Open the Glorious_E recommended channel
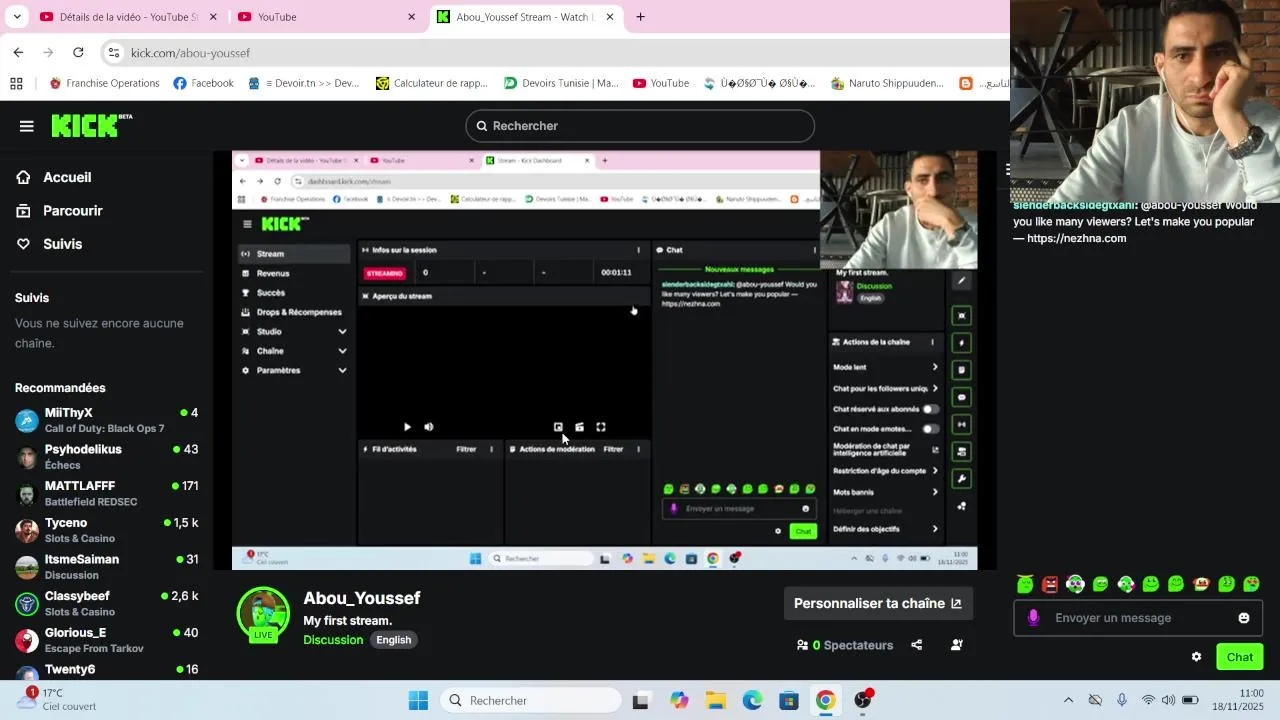The image size is (1280, 720). 106,640
